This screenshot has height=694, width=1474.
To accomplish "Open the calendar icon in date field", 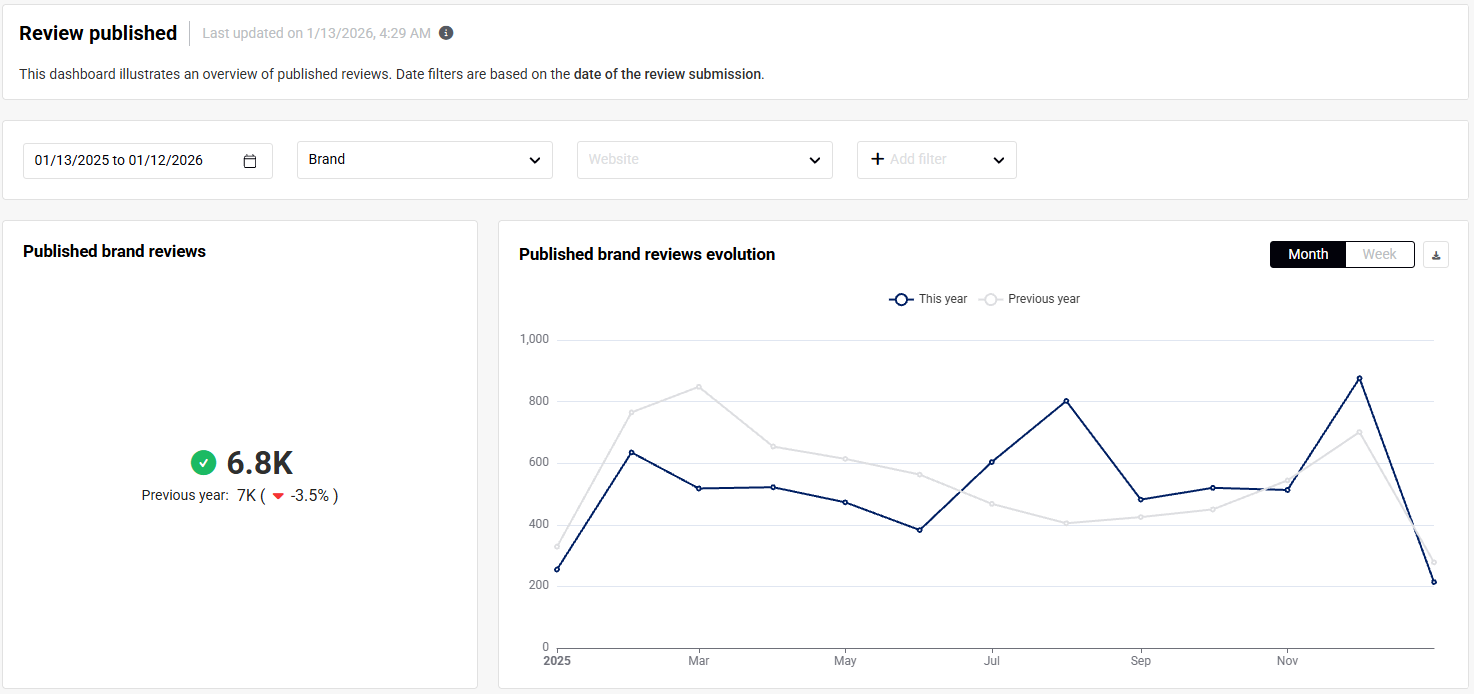I will (250, 161).
